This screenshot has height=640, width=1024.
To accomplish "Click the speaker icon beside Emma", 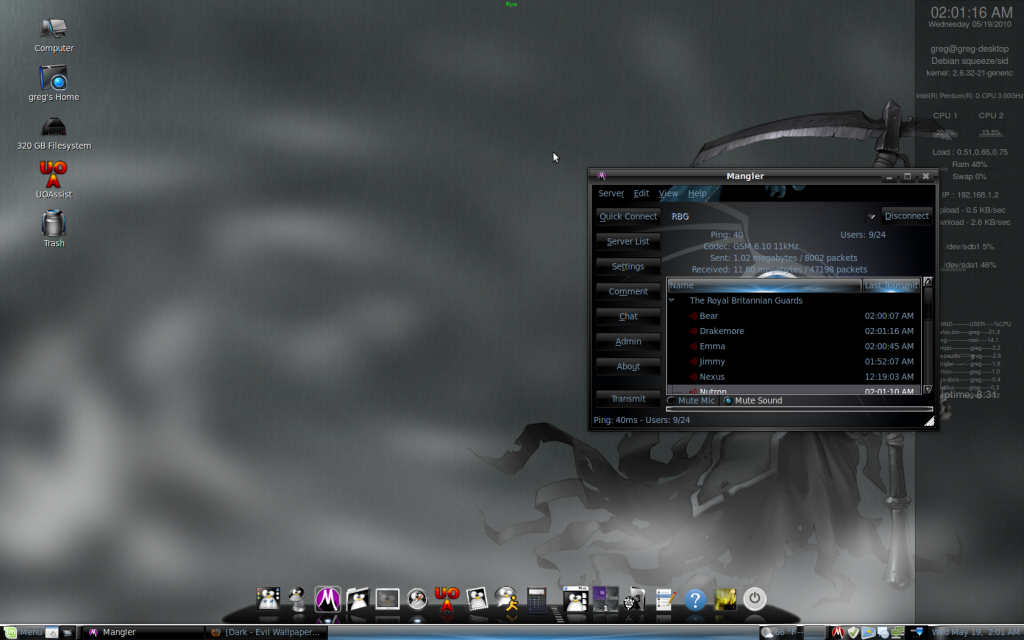I will tap(693, 346).
